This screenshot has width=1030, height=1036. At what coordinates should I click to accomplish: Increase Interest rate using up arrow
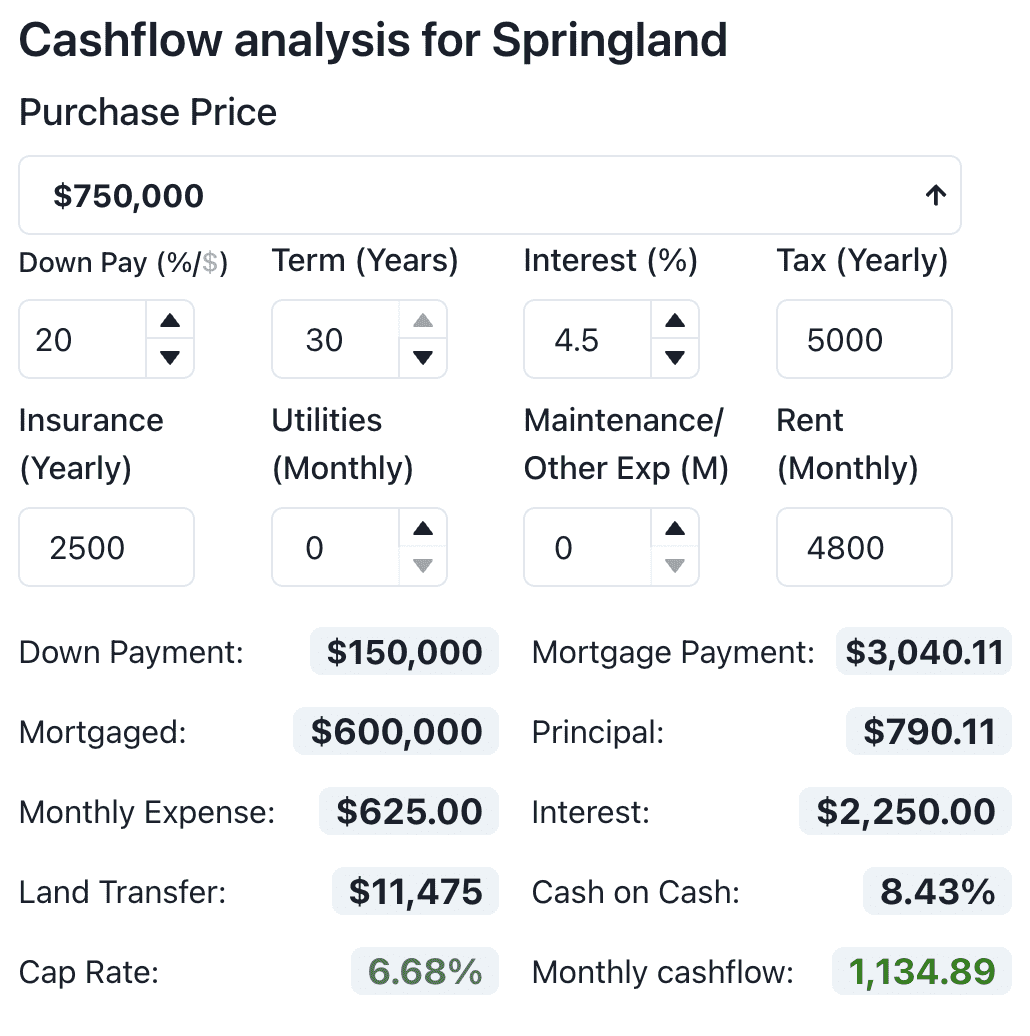pyautogui.click(x=675, y=321)
